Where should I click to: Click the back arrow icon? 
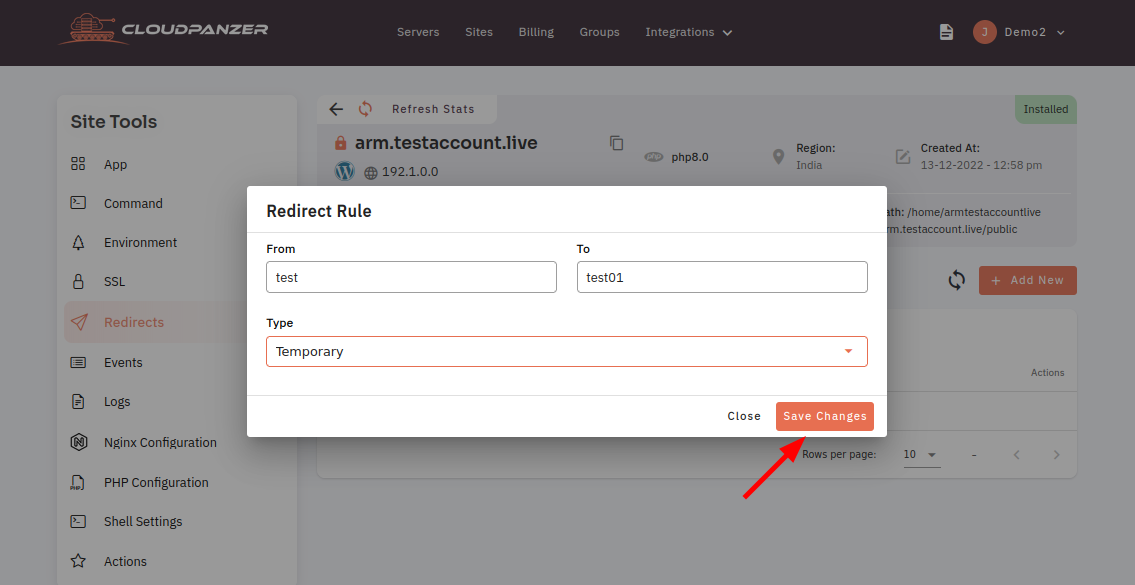click(336, 109)
